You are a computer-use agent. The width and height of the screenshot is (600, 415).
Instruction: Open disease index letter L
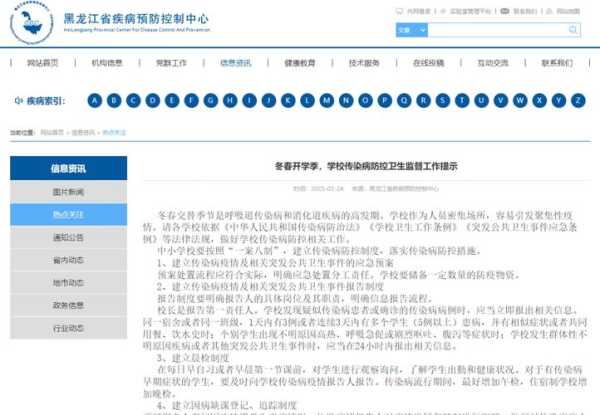(x=307, y=101)
